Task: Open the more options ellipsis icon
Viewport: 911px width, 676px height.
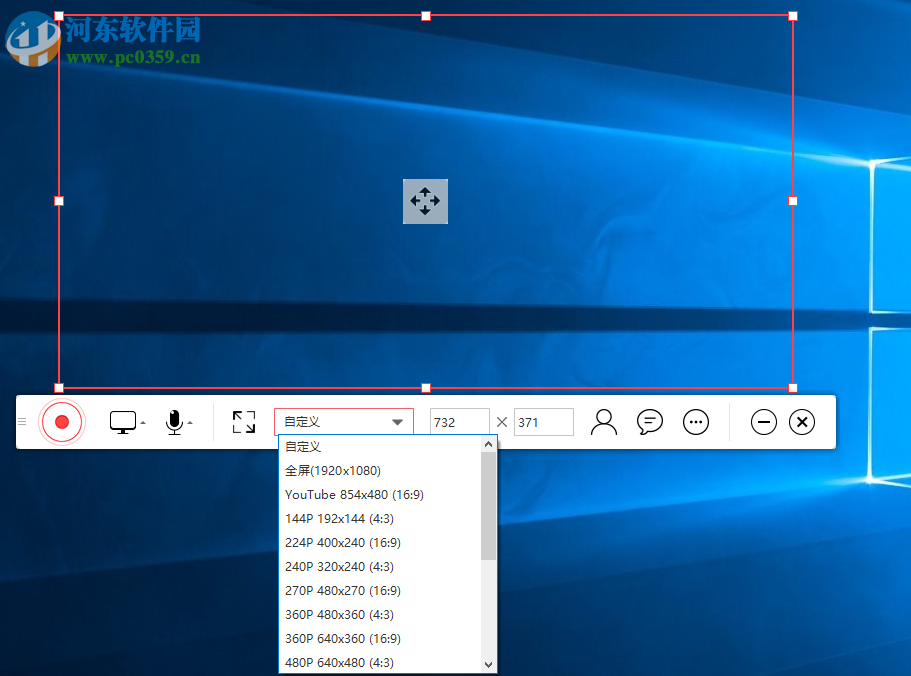Action: pyautogui.click(x=696, y=421)
